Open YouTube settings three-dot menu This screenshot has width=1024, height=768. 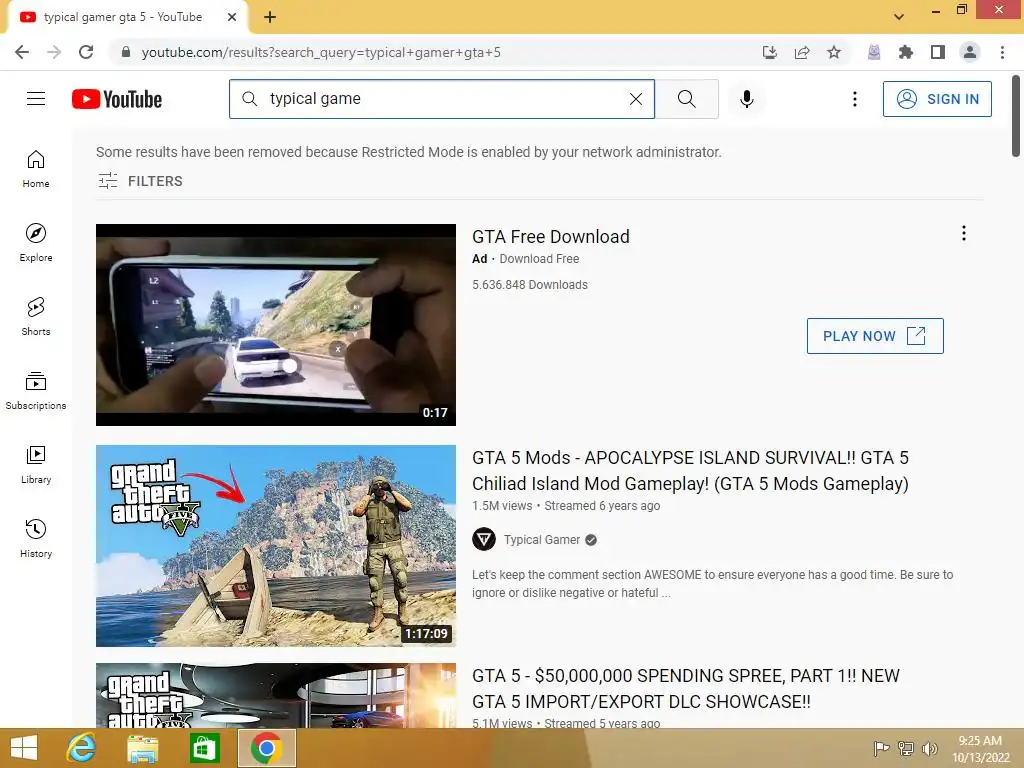tap(854, 99)
